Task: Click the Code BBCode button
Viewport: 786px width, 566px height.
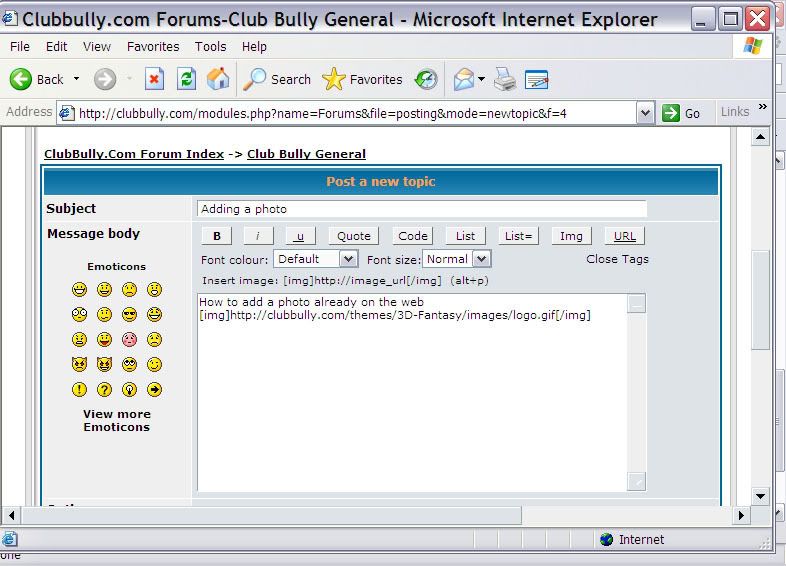Action: click(x=413, y=236)
